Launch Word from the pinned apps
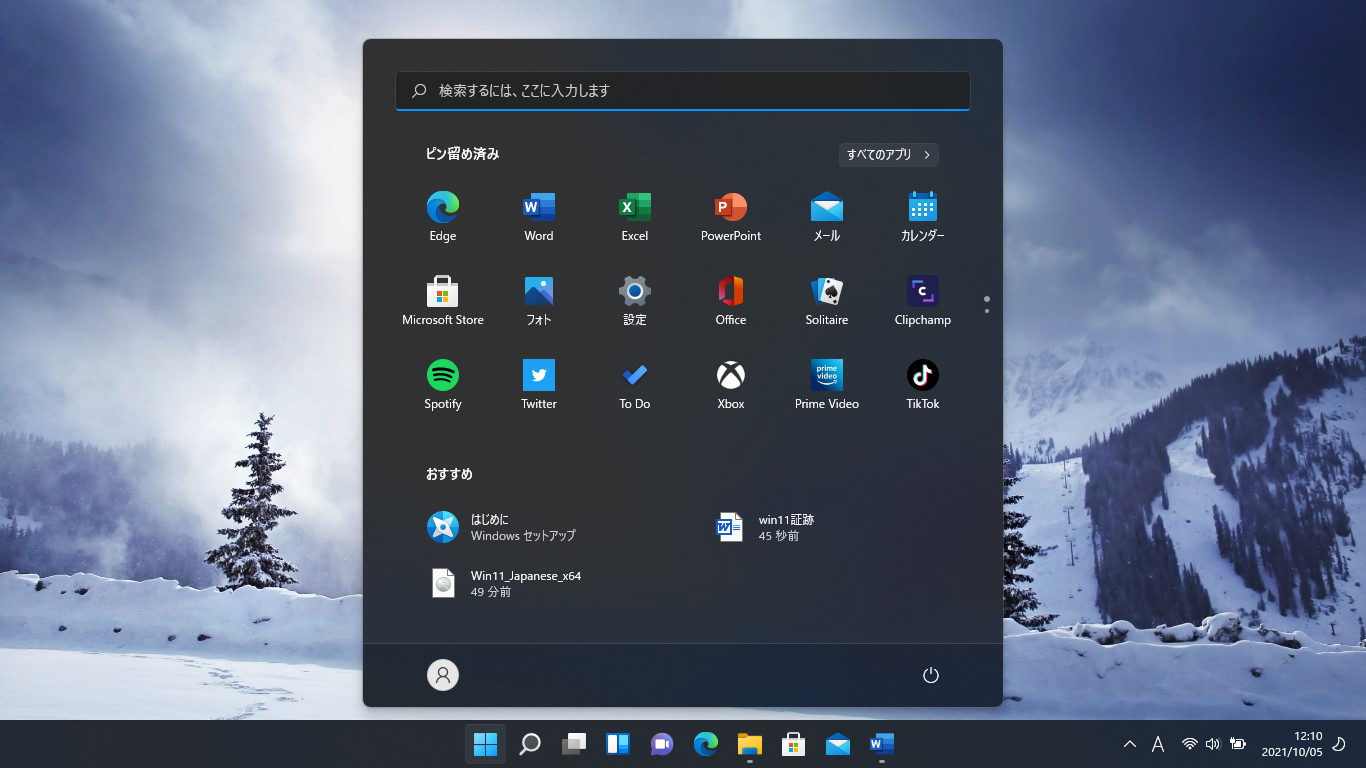 (x=539, y=217)
